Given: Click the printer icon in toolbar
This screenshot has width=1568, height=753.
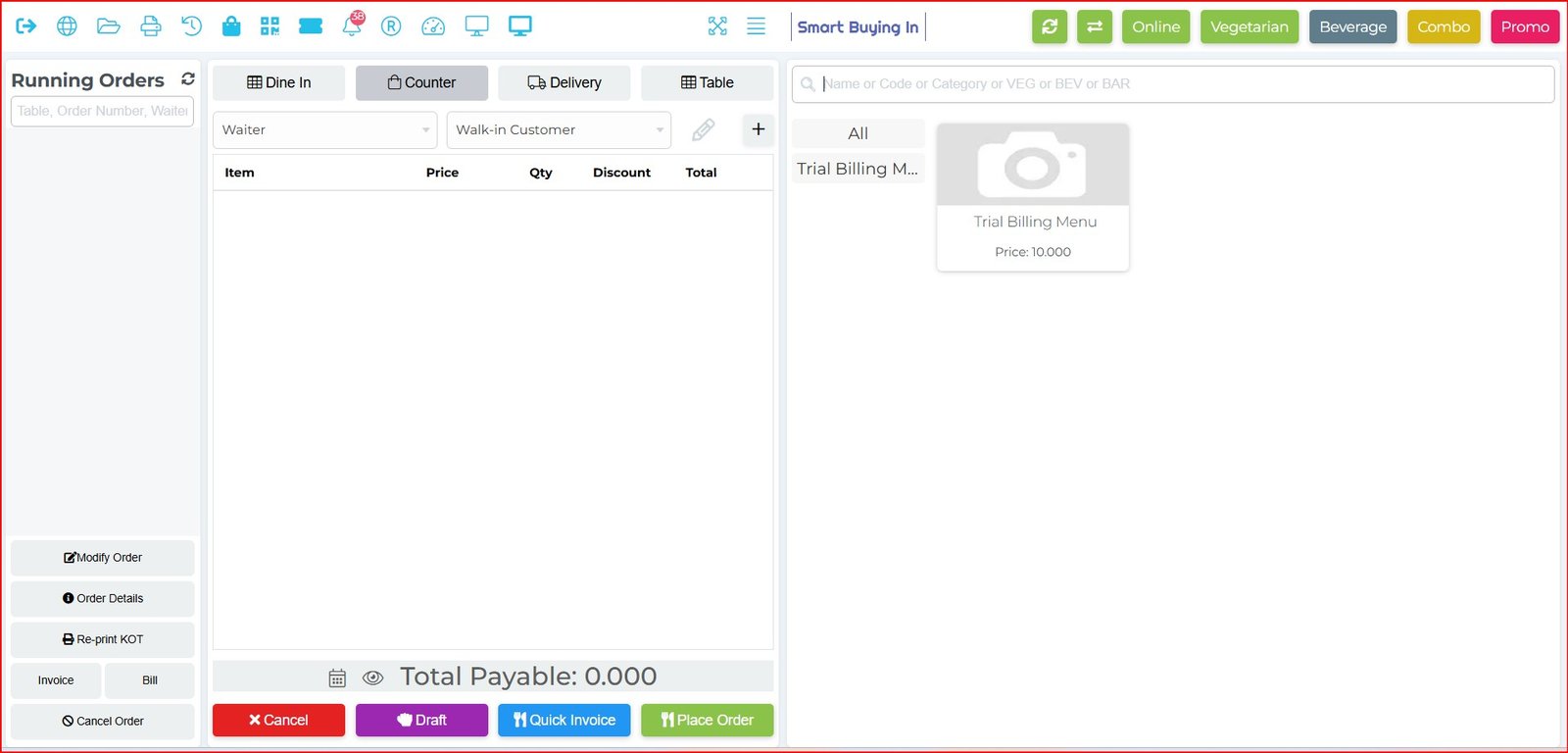Looking at the screenshot, I should [x=150, y=26].
